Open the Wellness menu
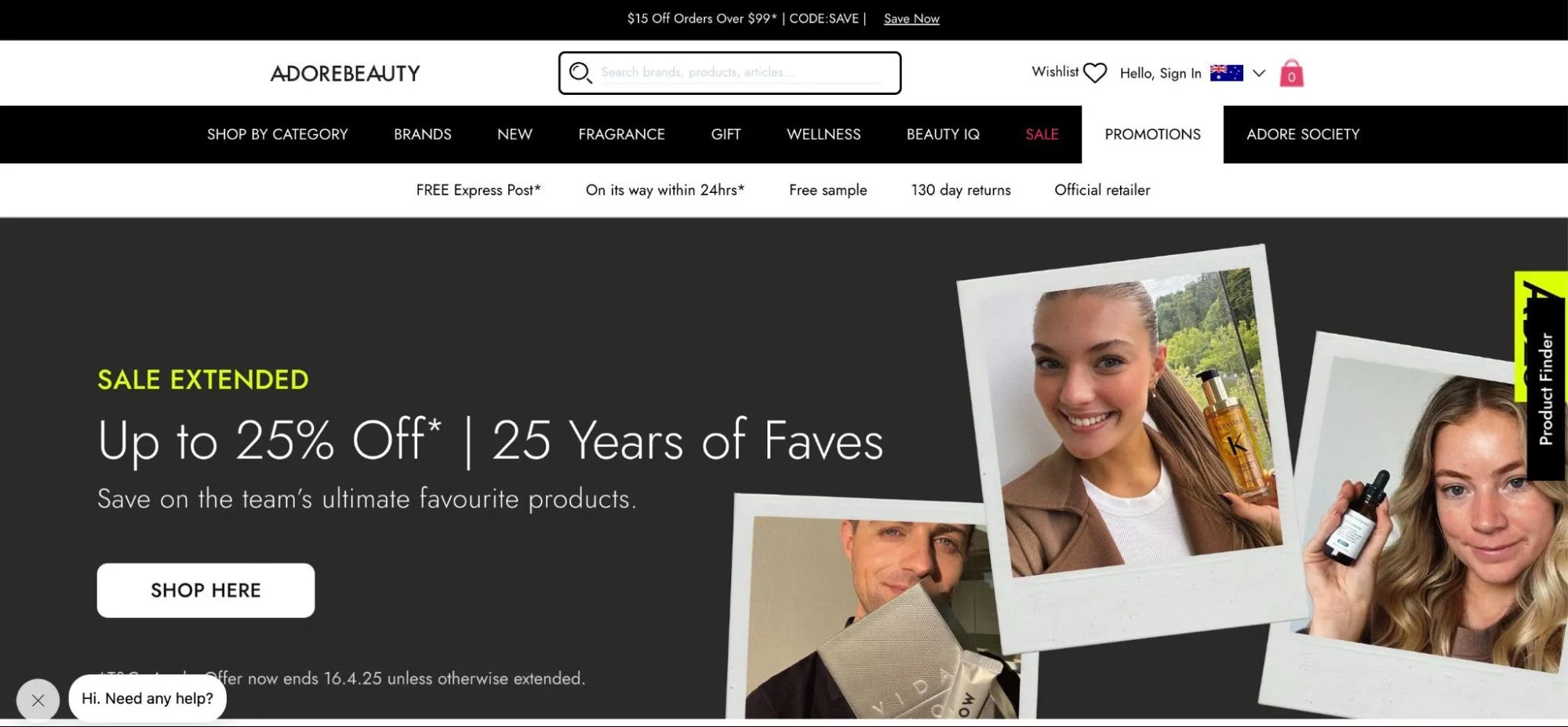 point(824,134)
